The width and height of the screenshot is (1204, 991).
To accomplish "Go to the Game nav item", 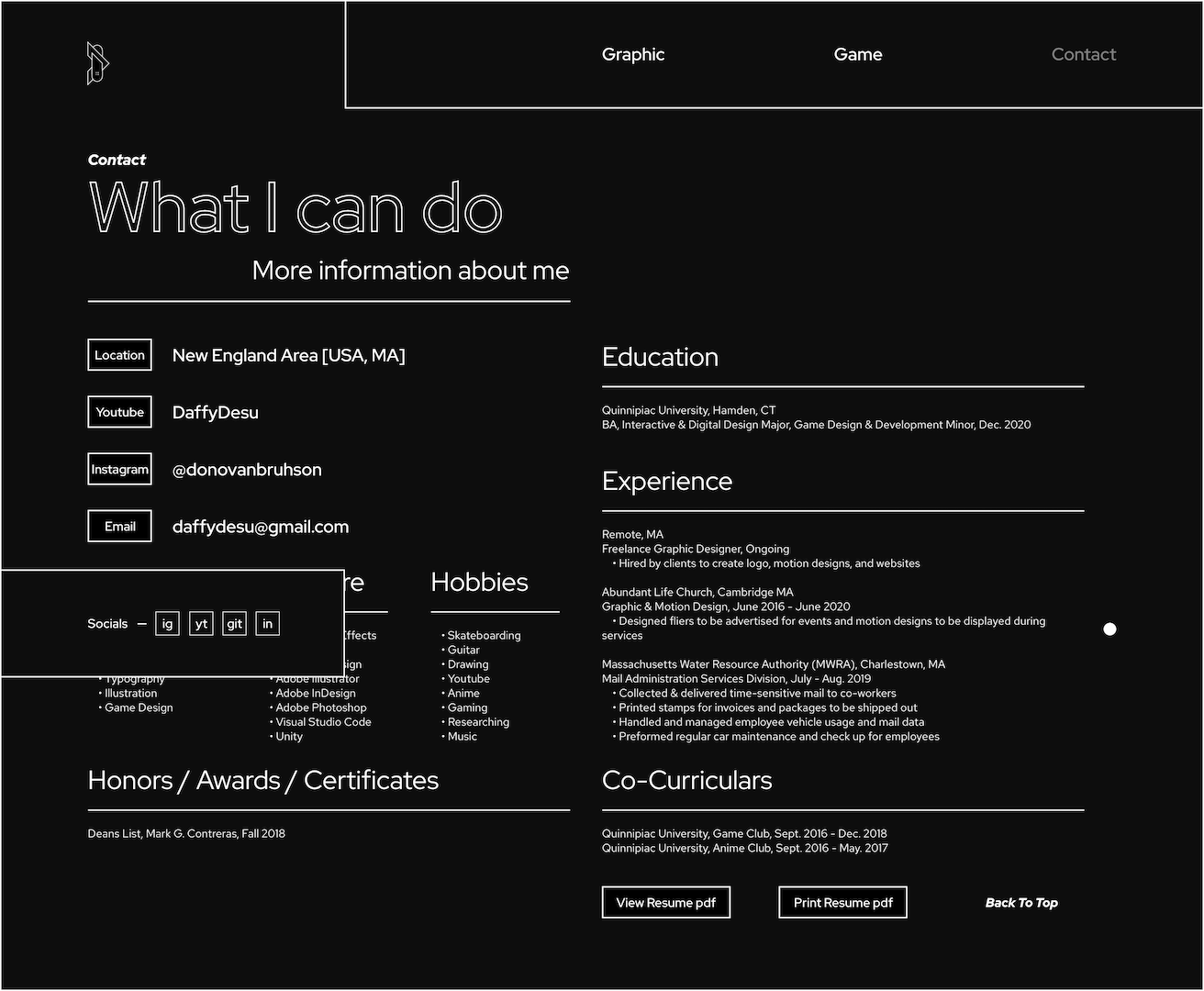I will point(858,54).
